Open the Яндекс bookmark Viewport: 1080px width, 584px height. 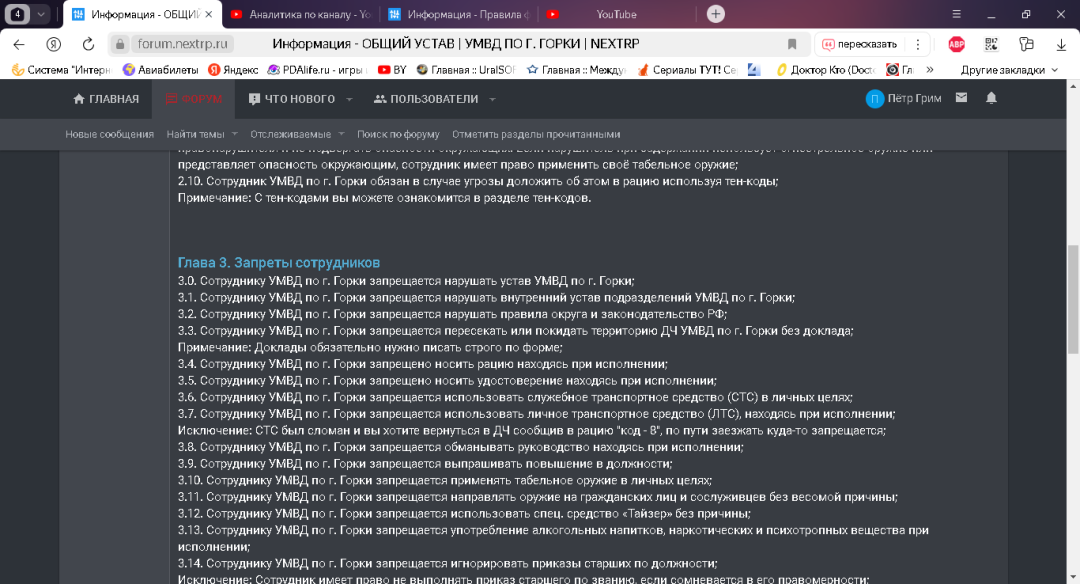coord(233,70)
